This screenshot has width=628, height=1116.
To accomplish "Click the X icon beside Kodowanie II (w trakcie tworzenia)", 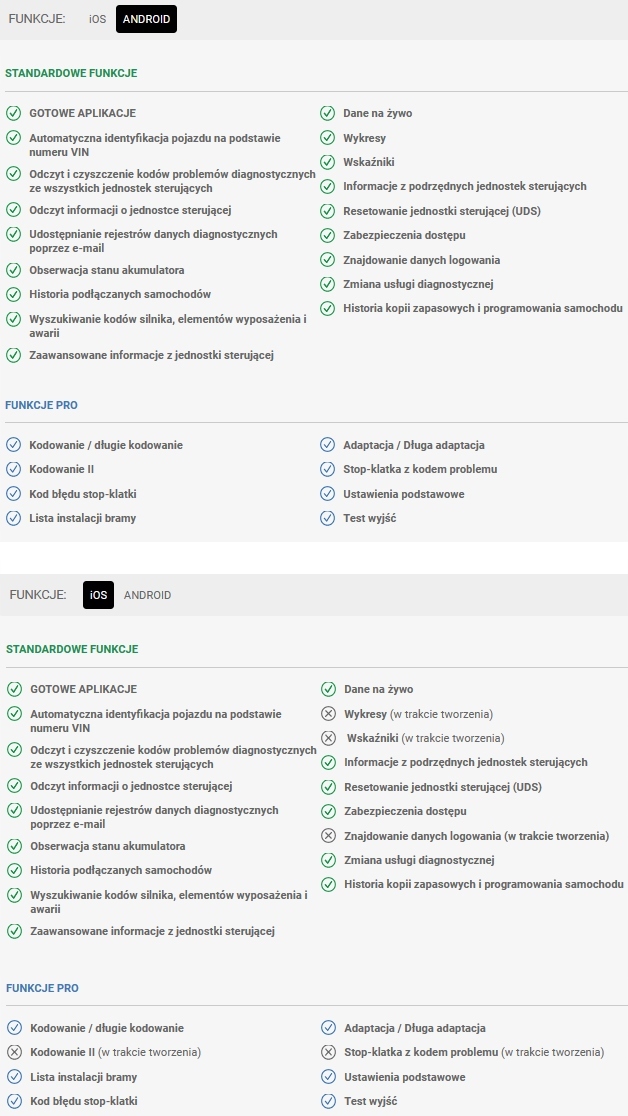I will tap(14, 1052).
